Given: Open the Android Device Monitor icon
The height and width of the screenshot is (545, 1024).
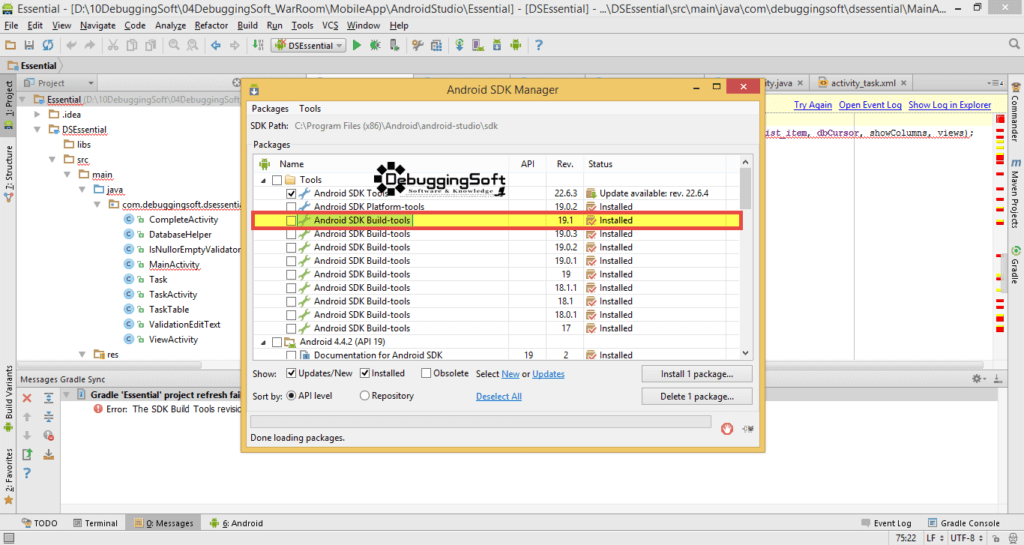Looking at the screenshot, I should click(x=516, y=45).
